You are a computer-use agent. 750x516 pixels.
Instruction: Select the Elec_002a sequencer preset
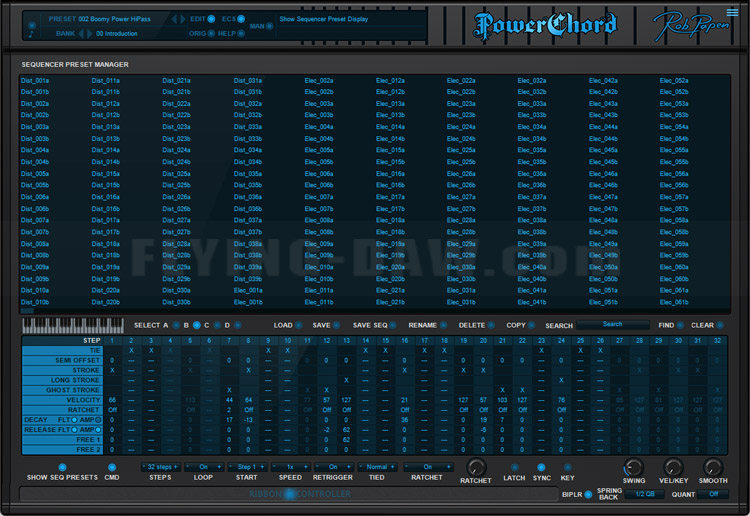point(319,80)
